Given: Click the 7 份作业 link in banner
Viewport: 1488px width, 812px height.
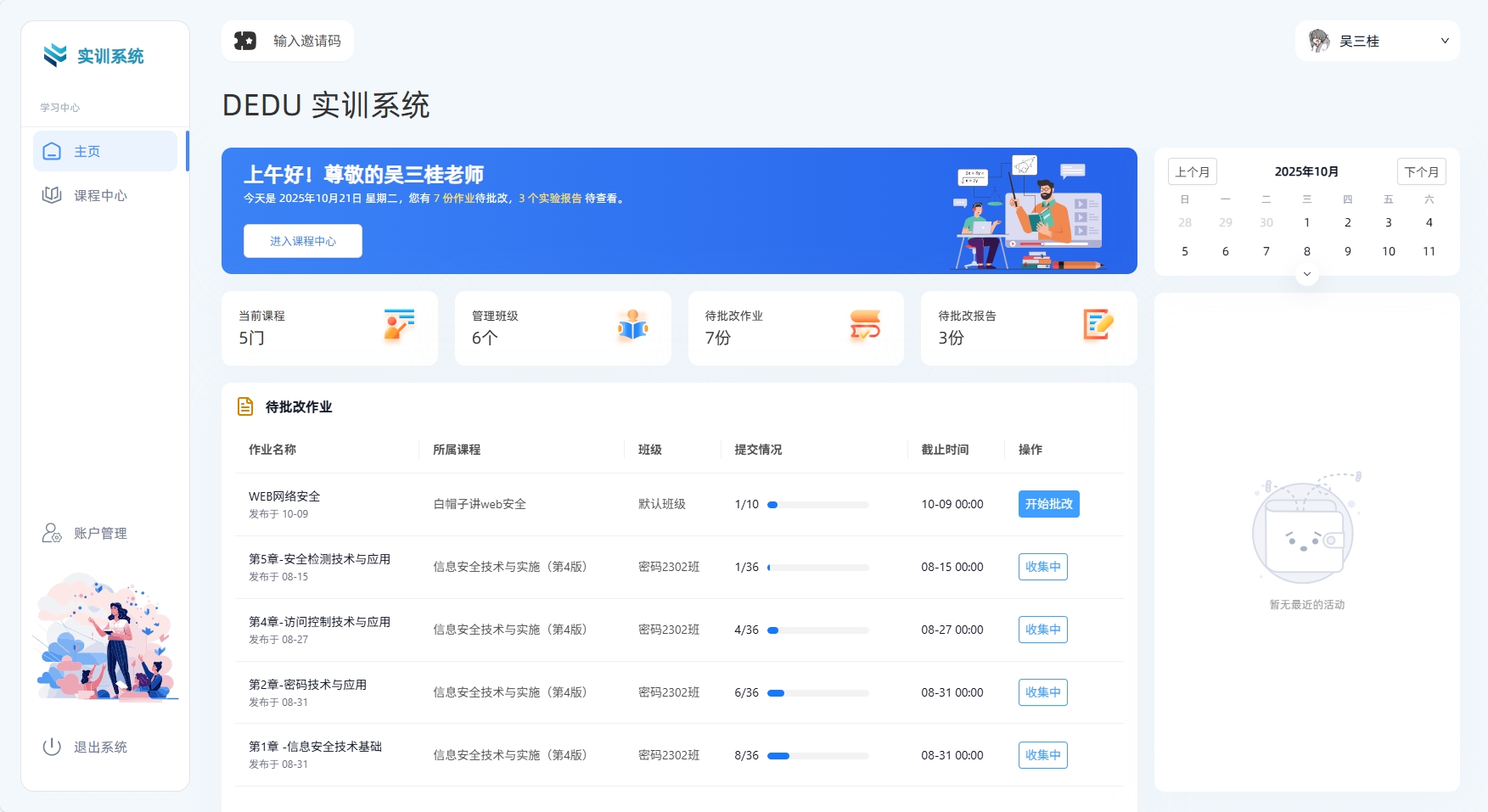Looking at the screenshot, I should (454, 199).
